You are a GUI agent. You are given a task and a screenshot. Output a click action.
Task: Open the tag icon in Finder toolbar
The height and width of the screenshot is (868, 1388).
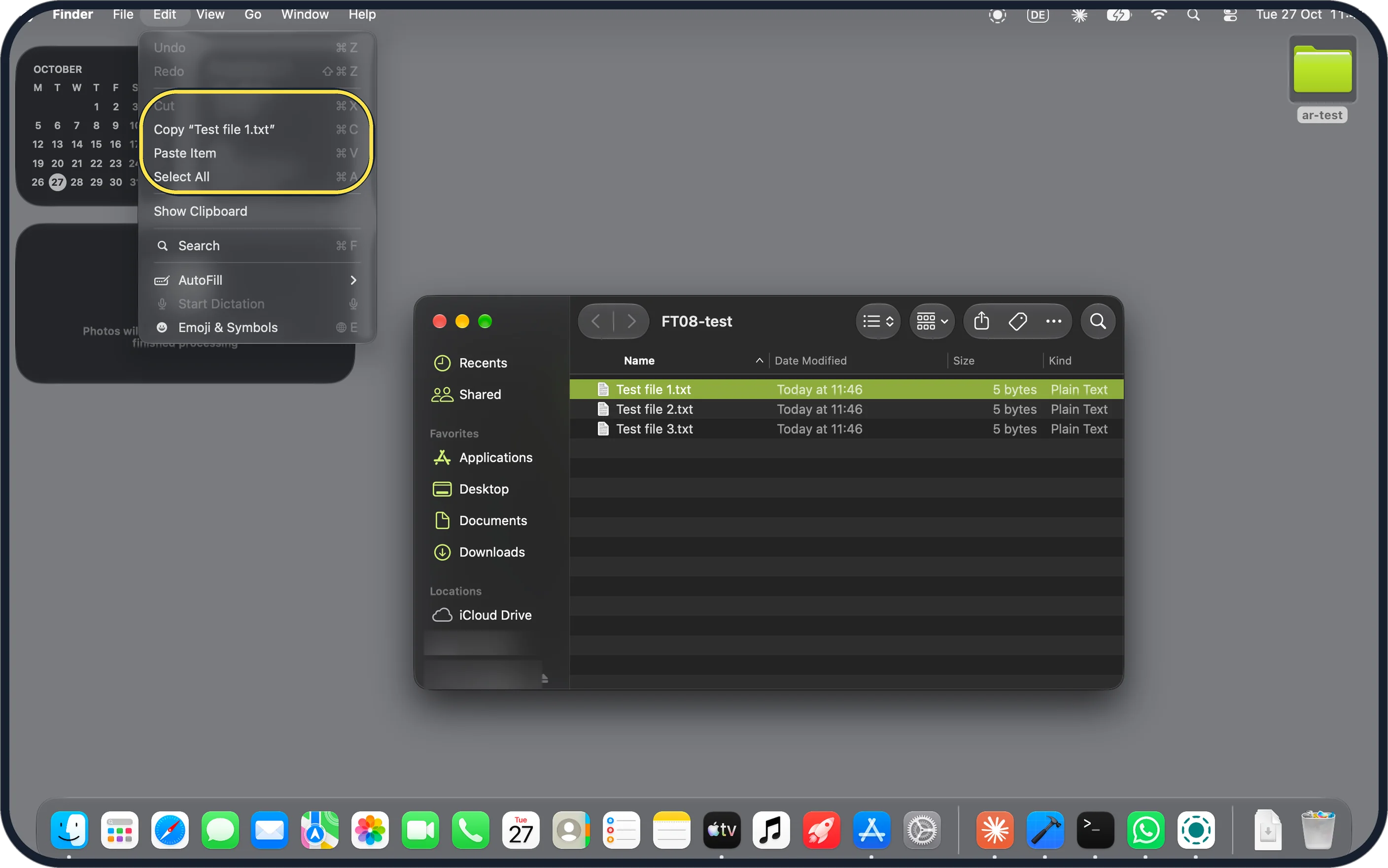1018,321
